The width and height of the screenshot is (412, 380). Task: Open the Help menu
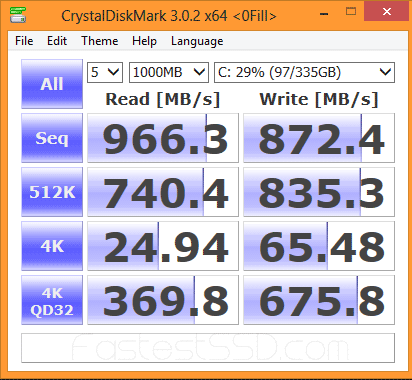click(144, 41)
